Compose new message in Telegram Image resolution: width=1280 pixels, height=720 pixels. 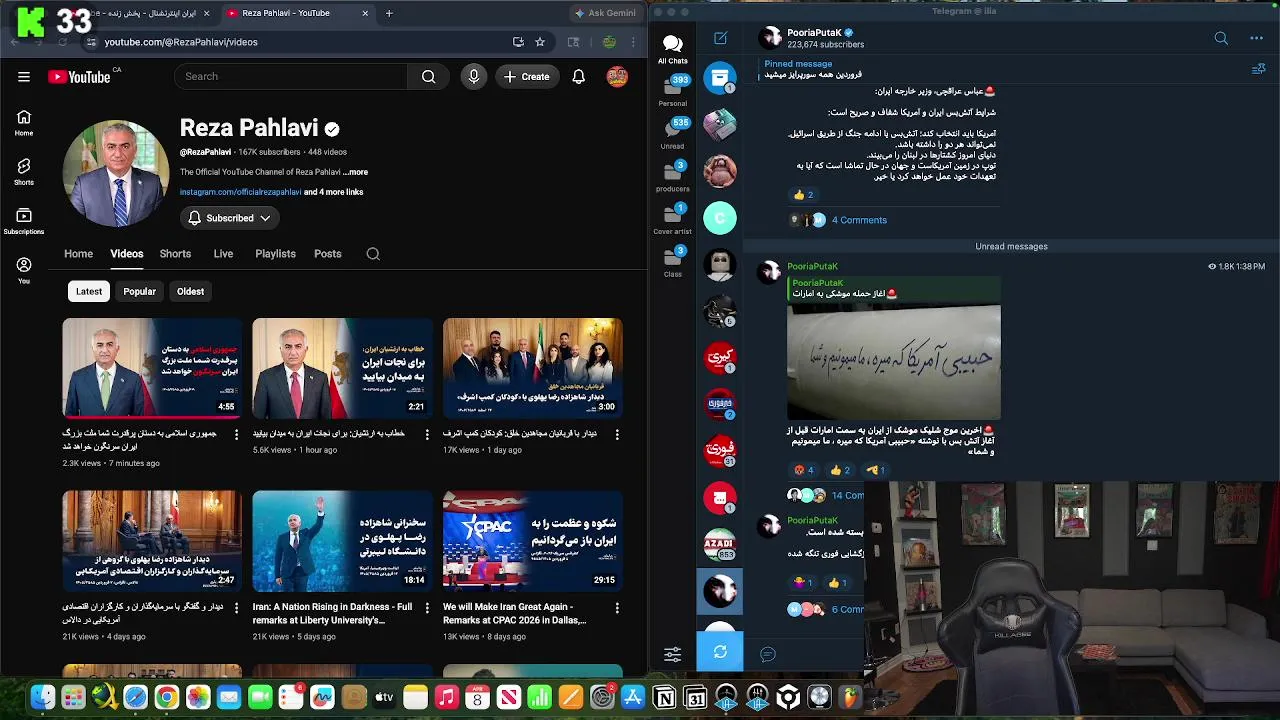coord(720,38)
